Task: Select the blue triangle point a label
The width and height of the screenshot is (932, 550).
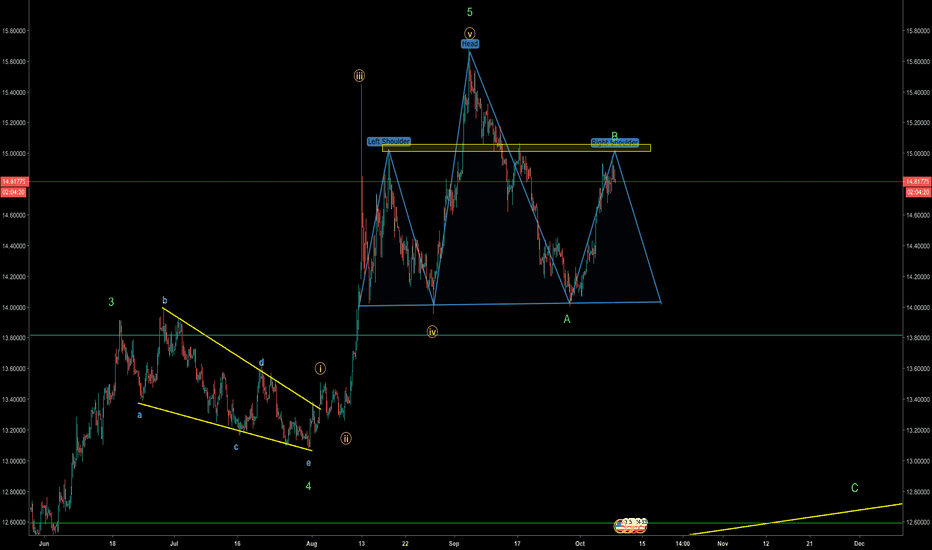Action: (x=140, y=415)
